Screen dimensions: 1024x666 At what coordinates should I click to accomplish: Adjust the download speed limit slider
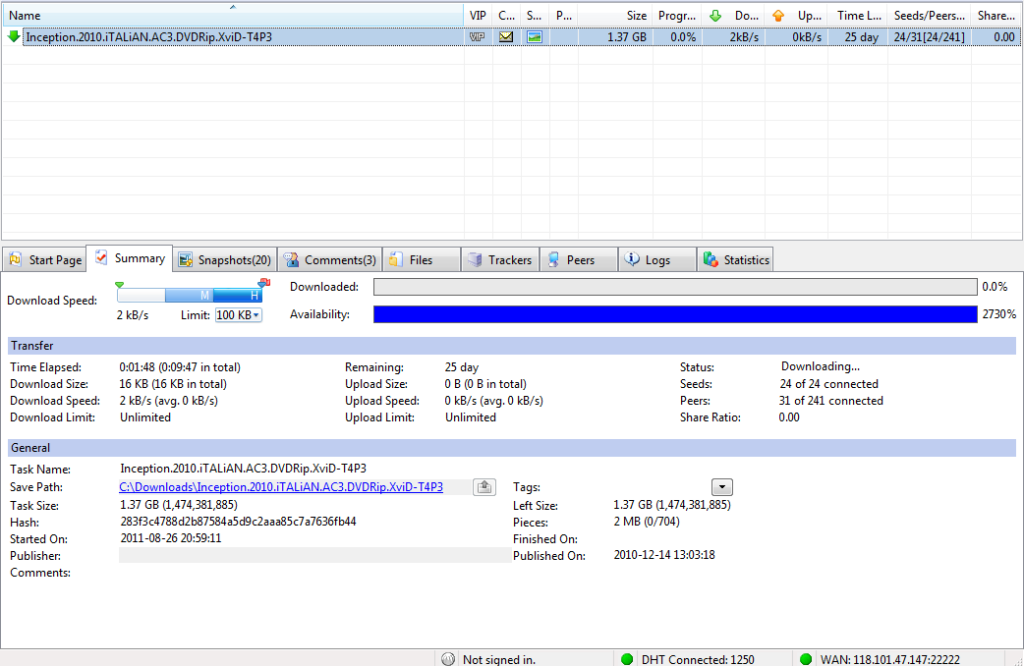(189, 296)
